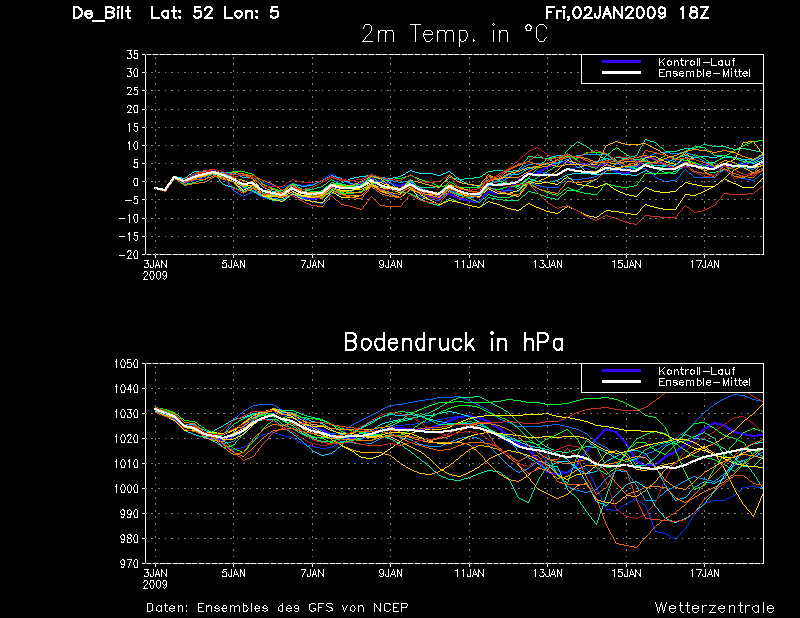The height and width of the screenshot is (618, 800).
Task: Click the 1020 pressure axis label
Action: (x=126, y=439)
